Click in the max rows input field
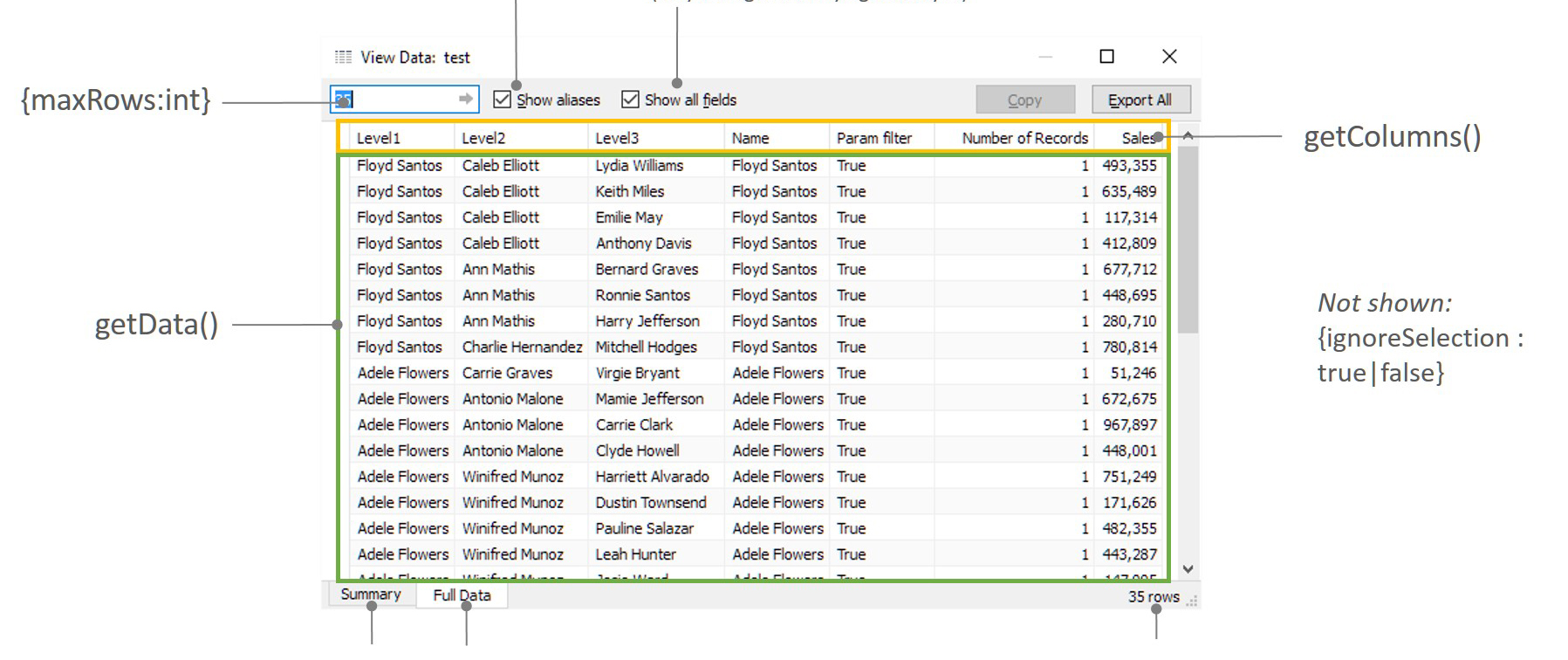This screenshot has width=1568, height=660. click(x=405, y=100)
